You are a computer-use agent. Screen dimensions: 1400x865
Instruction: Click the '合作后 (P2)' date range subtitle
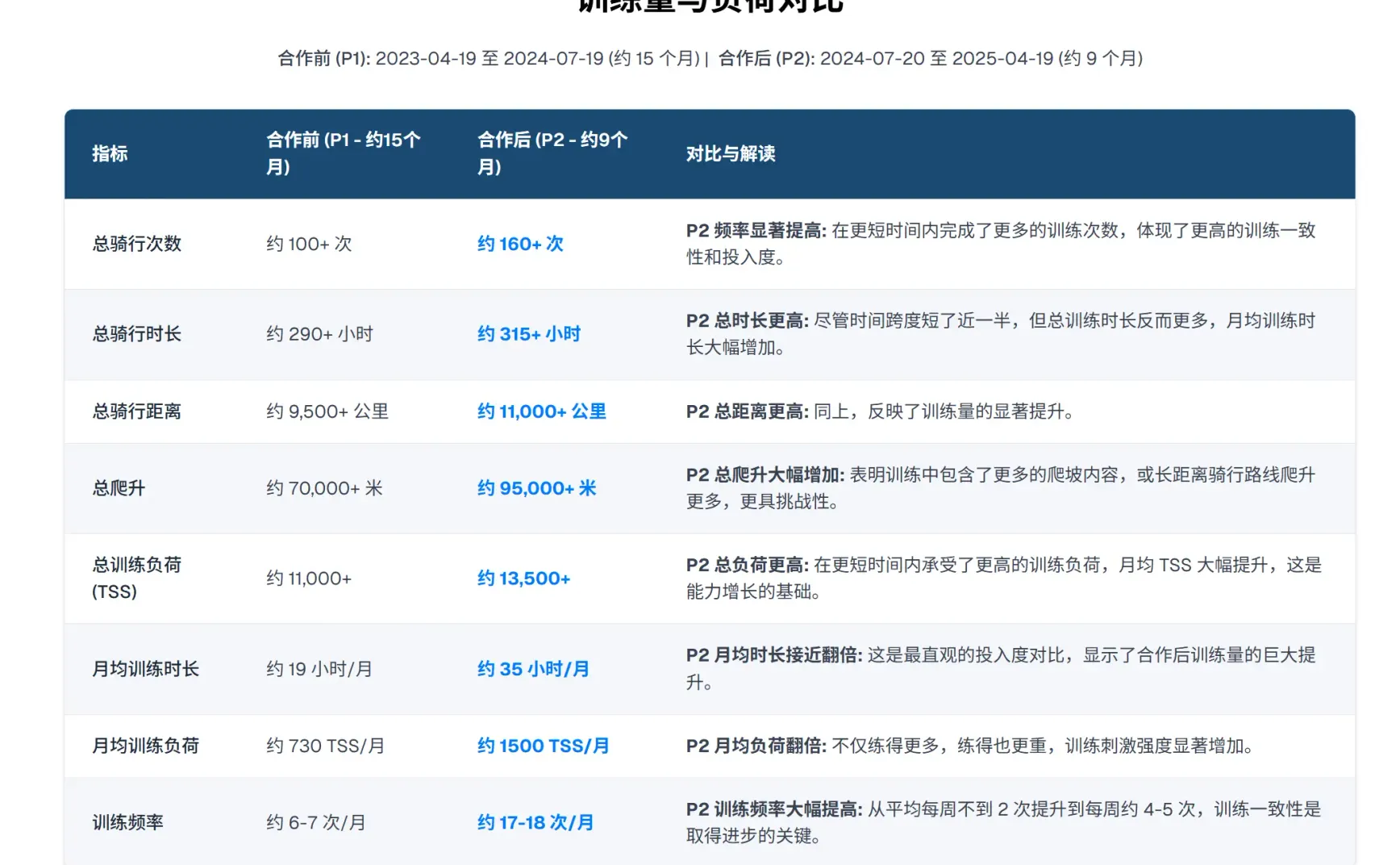[931, 58]
